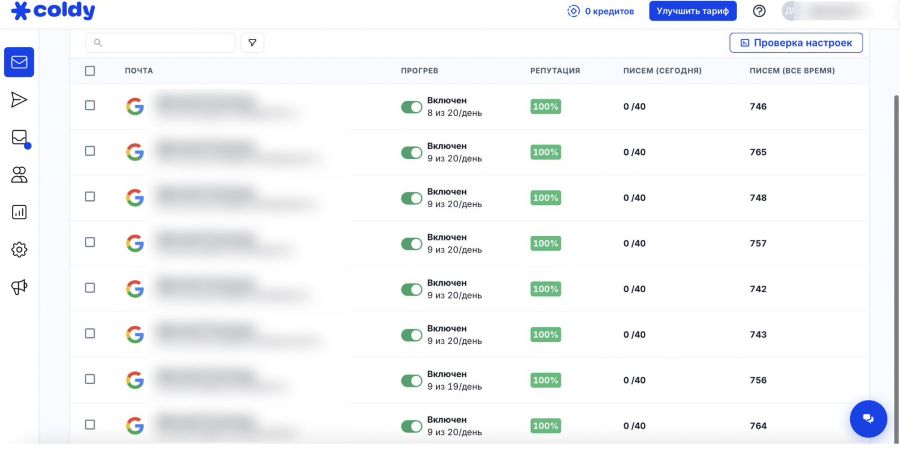Open the analytics chart icon

tap(19, 212)
